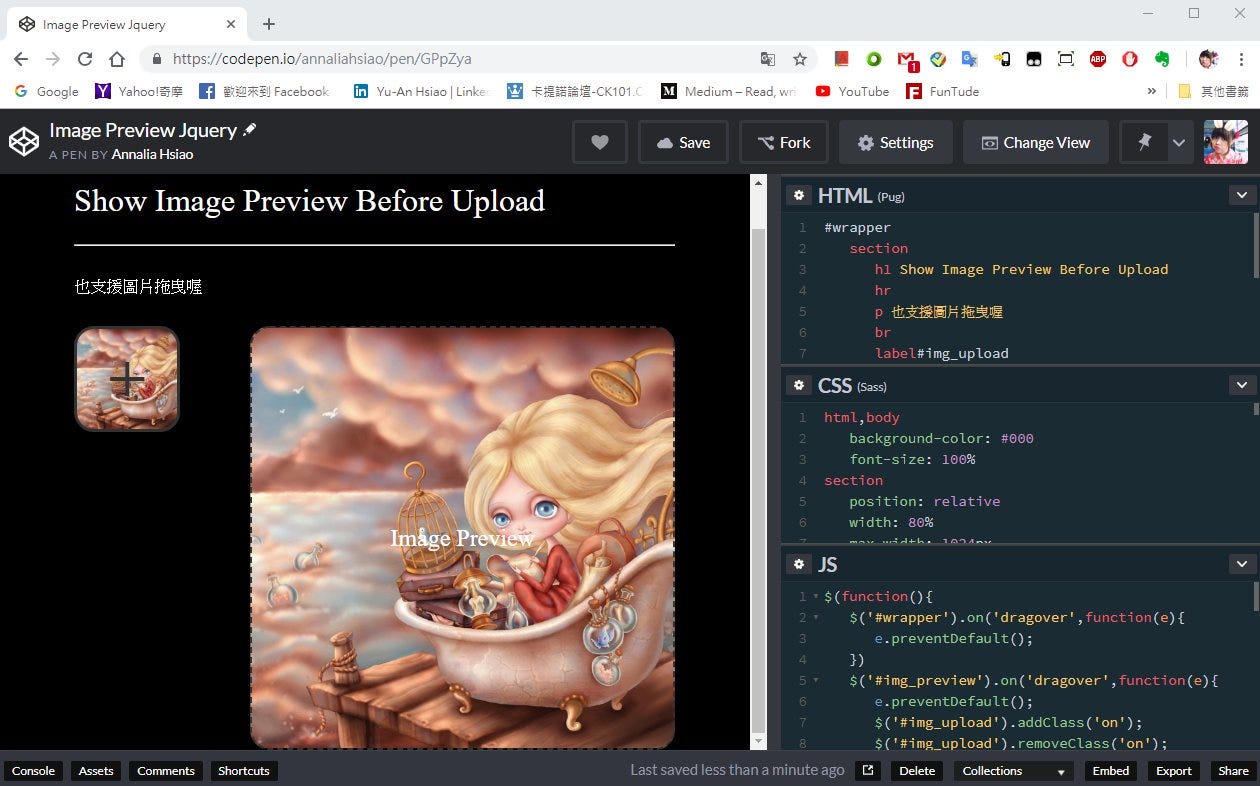This screenshot has width=1260, height=786.
Task: Open the 其他書籤 bookmarks folder
Action: coord(1213,91)
